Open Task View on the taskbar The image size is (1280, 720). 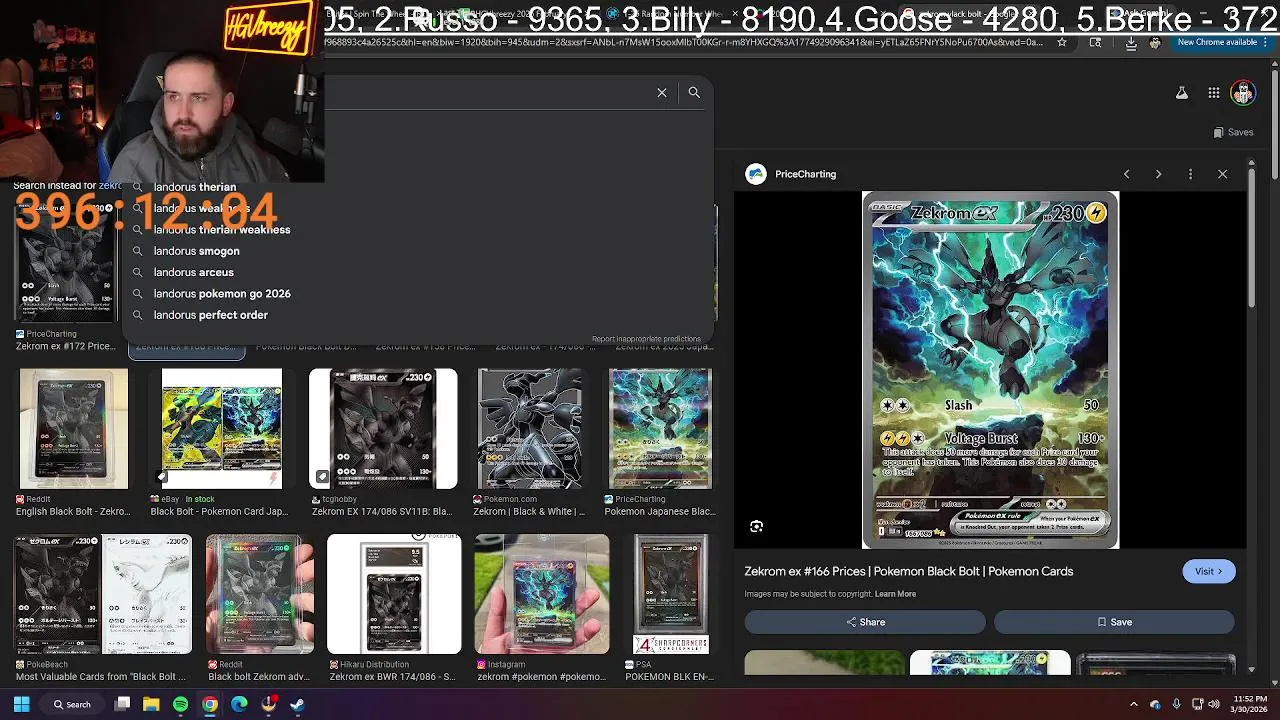[x=122, y=704]
